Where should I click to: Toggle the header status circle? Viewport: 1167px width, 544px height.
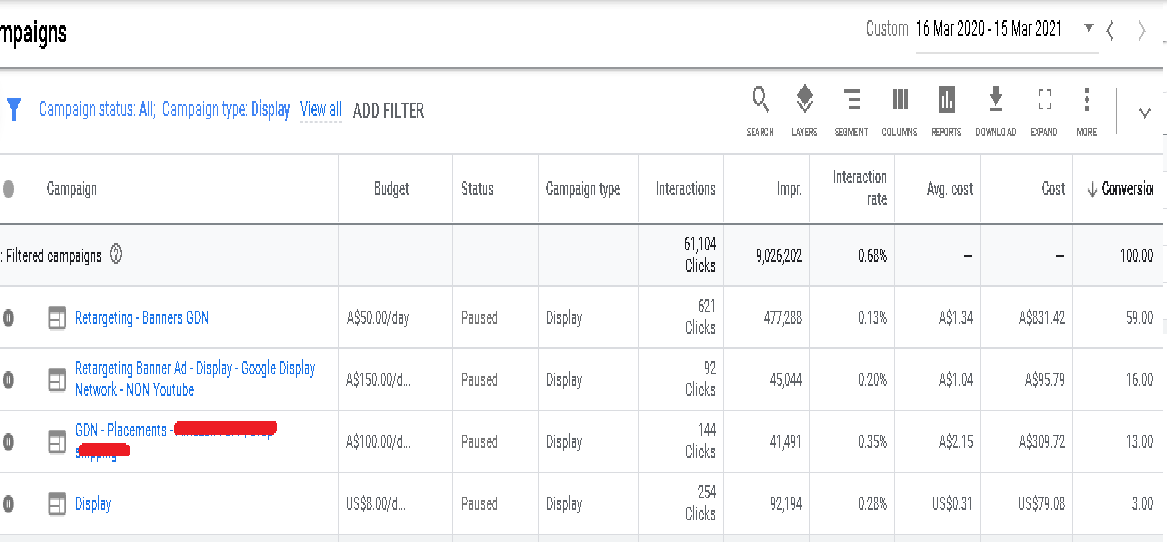(x=8, y=189)
